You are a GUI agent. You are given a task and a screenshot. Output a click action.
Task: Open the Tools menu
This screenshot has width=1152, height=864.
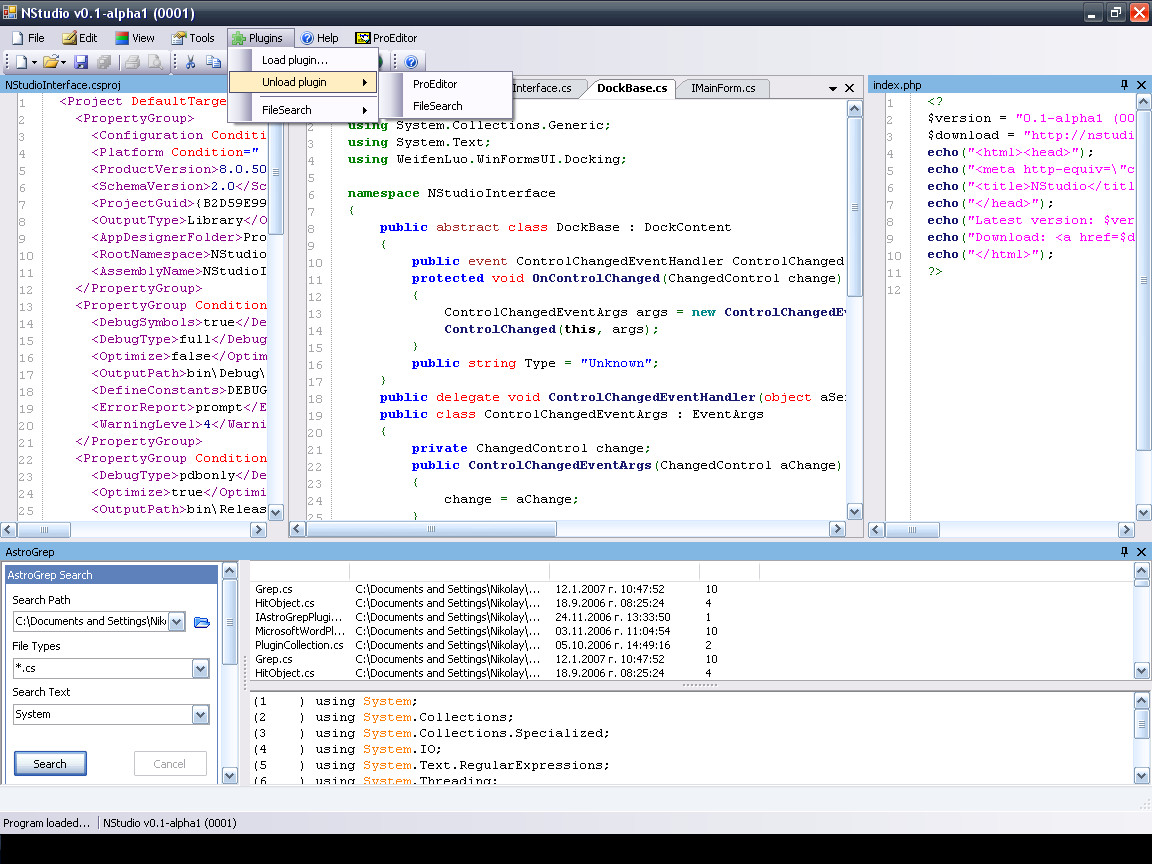pos(193,38)
